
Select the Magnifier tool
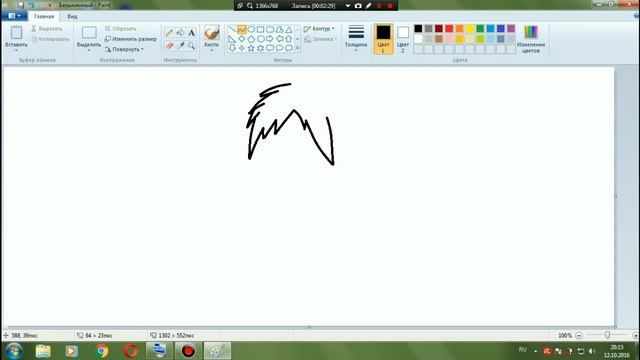tap(191, 45)
